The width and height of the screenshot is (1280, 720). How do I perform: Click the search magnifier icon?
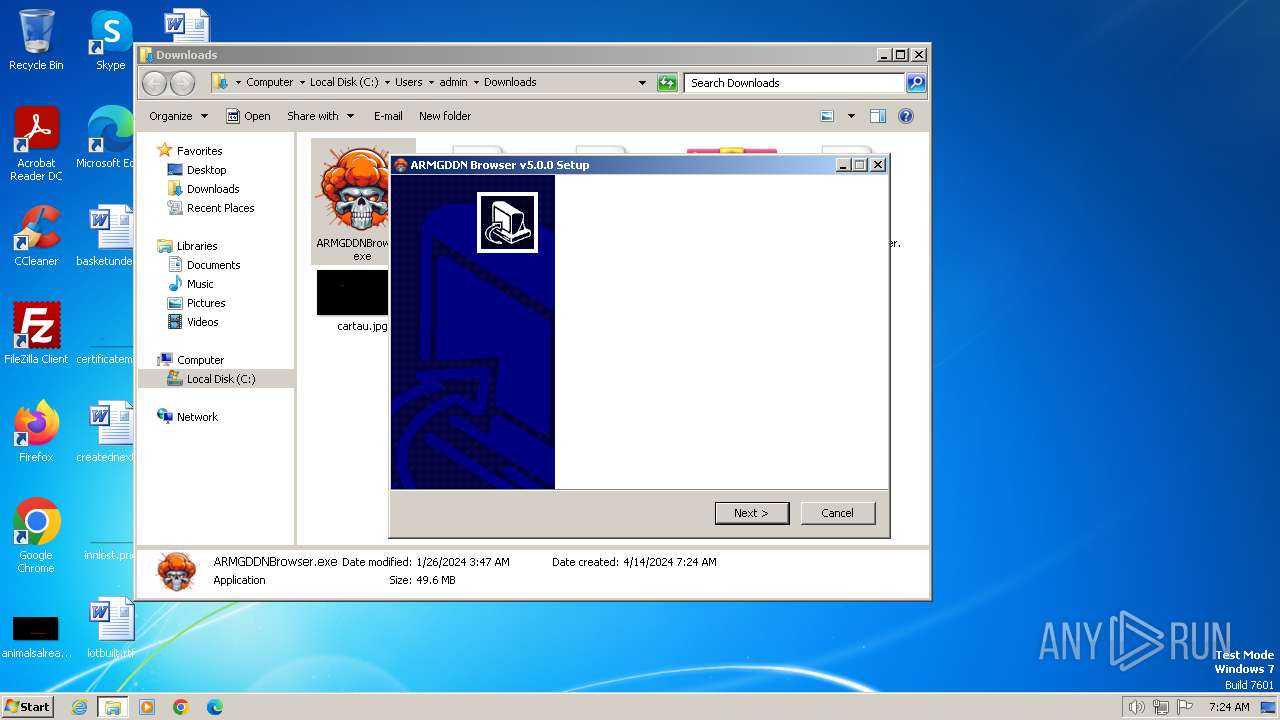(916, 83)
